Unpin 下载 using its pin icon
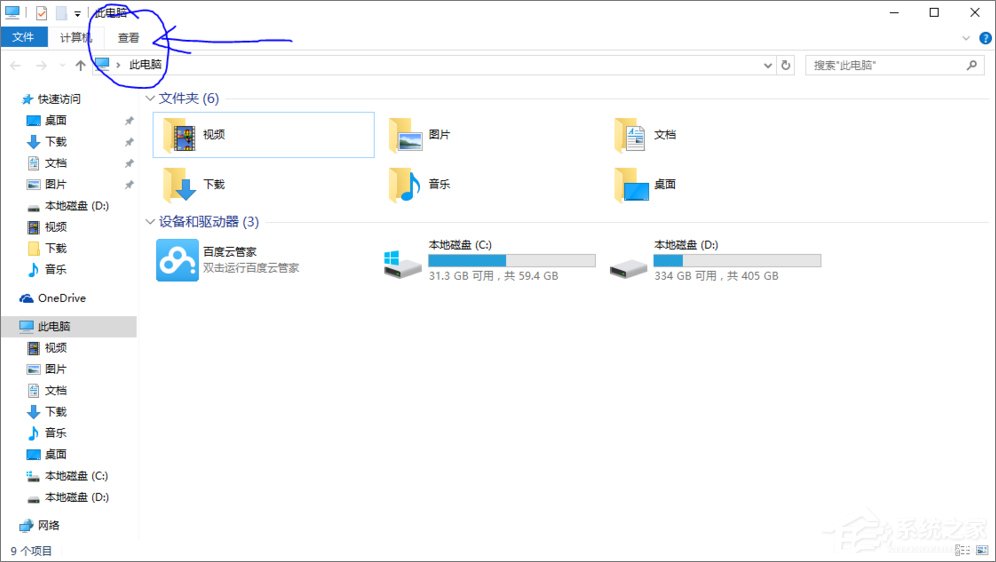The height and width of the screenshot is (562, 996). click(x=129, y=142)
